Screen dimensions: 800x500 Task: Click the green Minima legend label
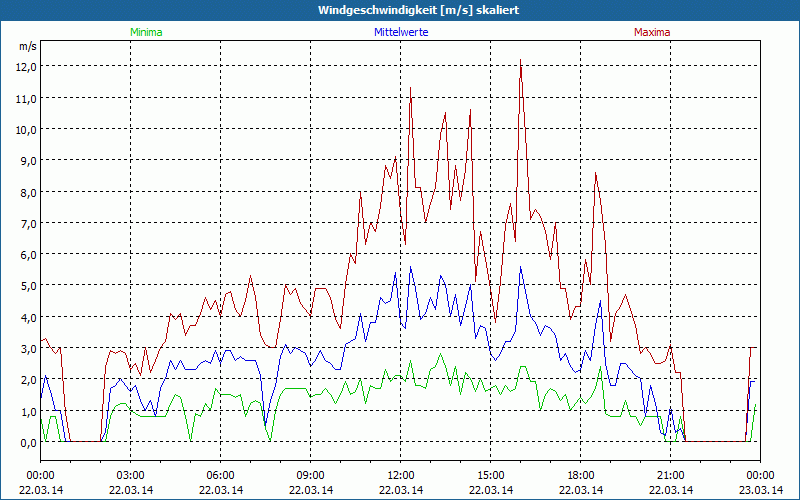coord(146,32)
